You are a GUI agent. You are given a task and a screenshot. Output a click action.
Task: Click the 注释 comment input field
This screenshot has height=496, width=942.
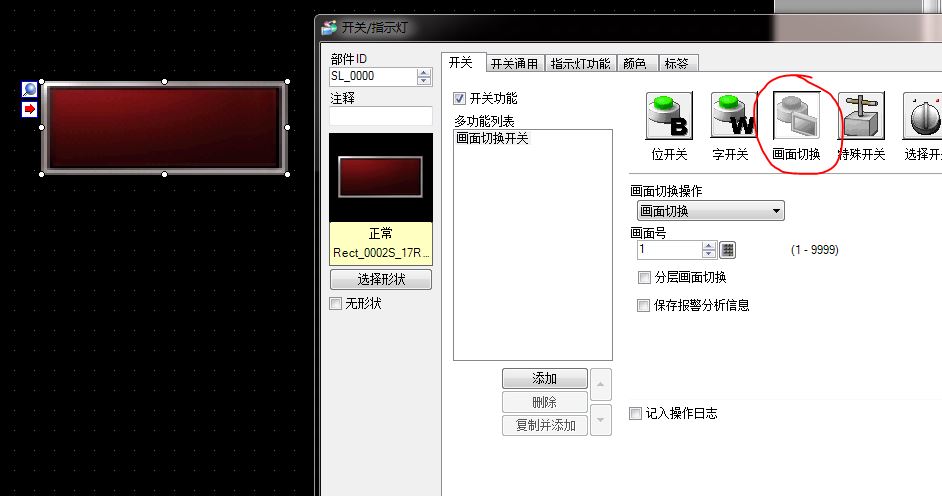point(380,116)
